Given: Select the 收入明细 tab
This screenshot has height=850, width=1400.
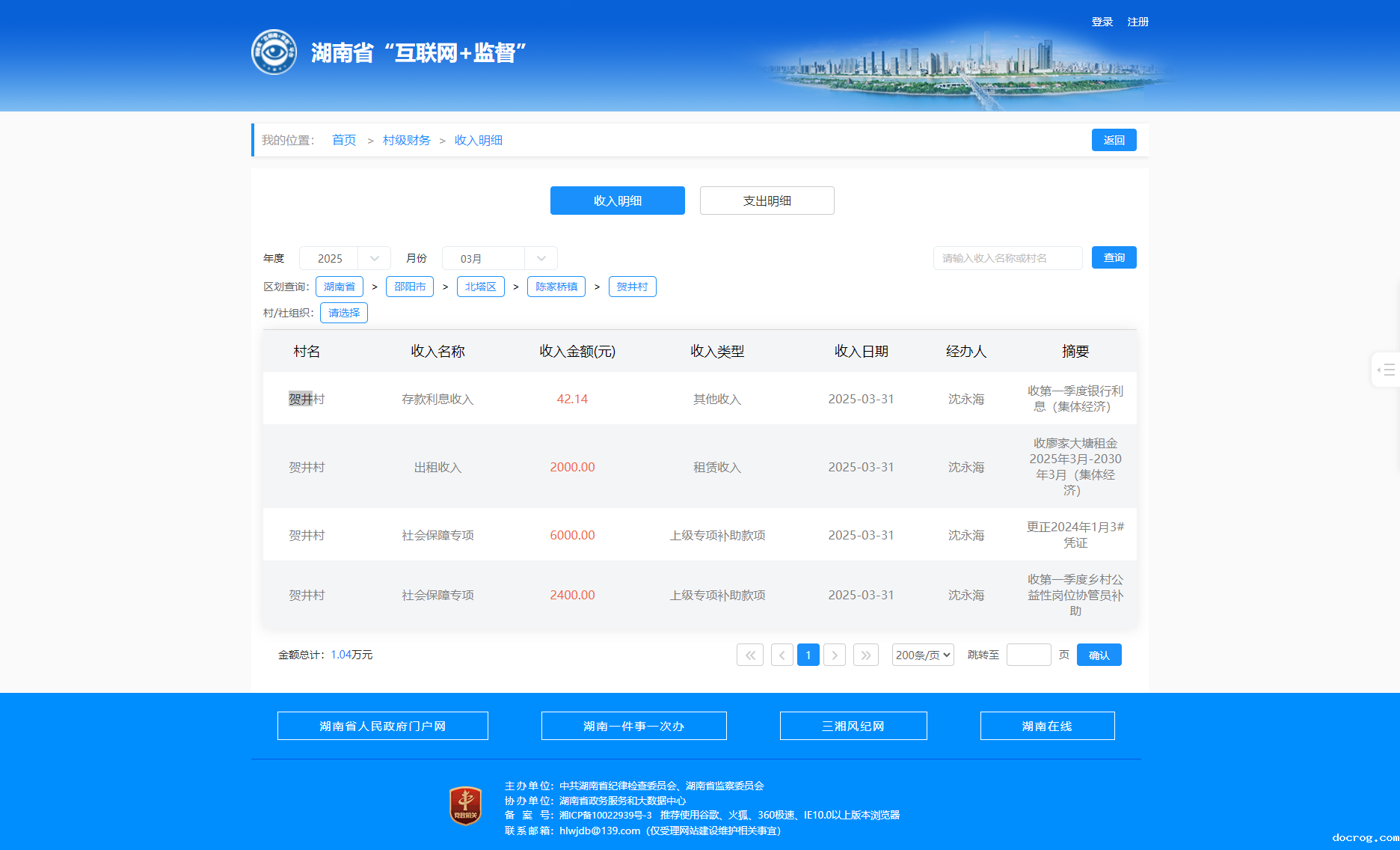Looking at the screenshot, I should coord(617,201).
